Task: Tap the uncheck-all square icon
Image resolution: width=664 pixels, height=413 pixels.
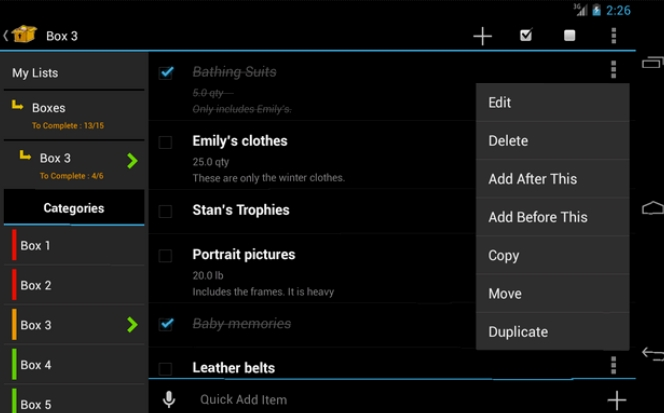Action: click(x=570, y=36)
